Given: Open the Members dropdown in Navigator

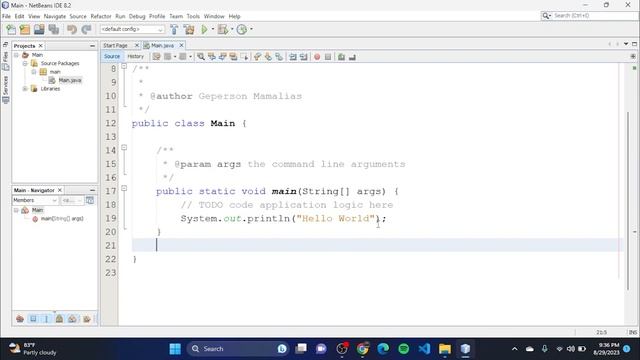Looking at the screenshot, I should coord(35,200).
